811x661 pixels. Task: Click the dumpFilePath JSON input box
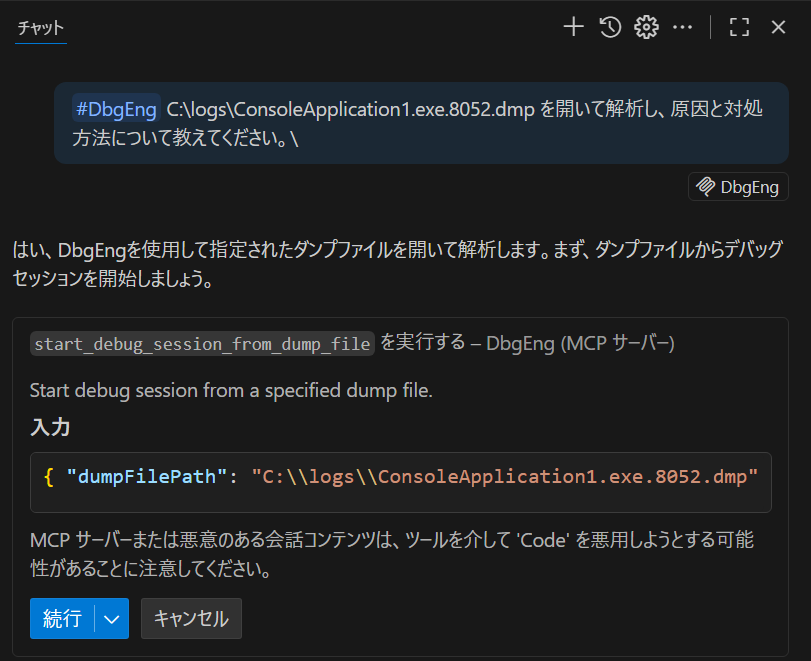[401, 483]
